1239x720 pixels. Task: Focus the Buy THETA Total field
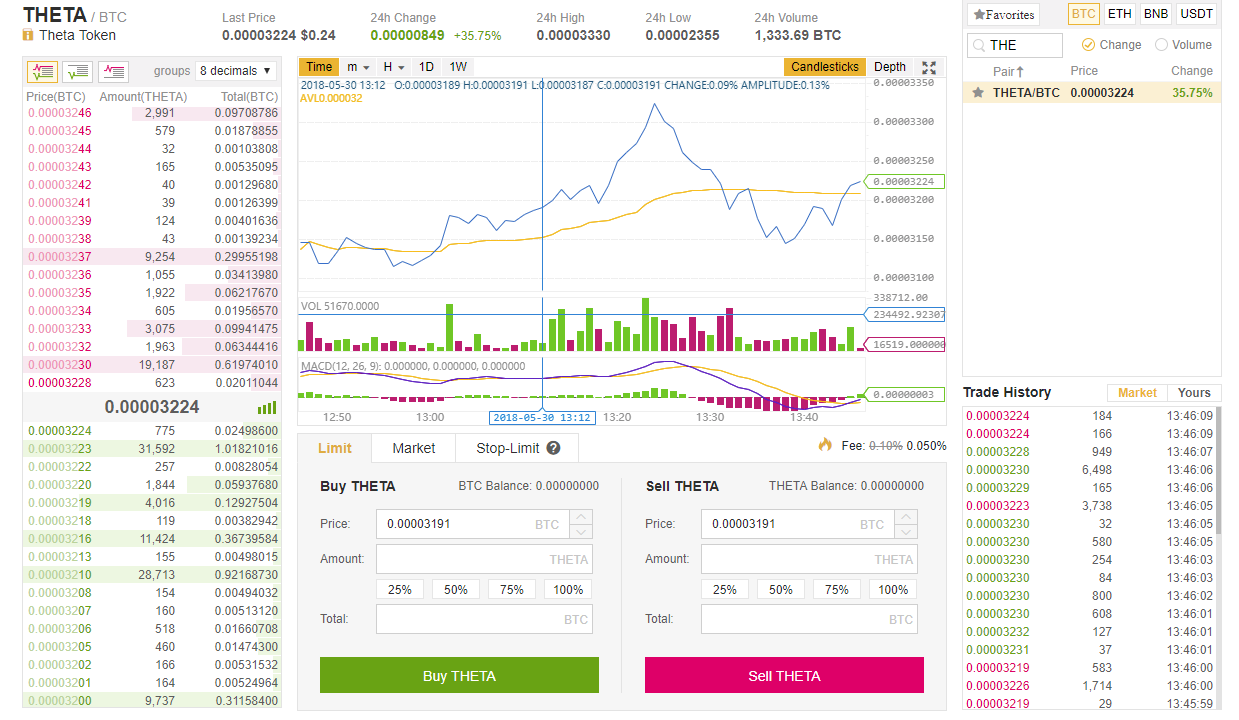pyautogui.click(x=484, y=619)
